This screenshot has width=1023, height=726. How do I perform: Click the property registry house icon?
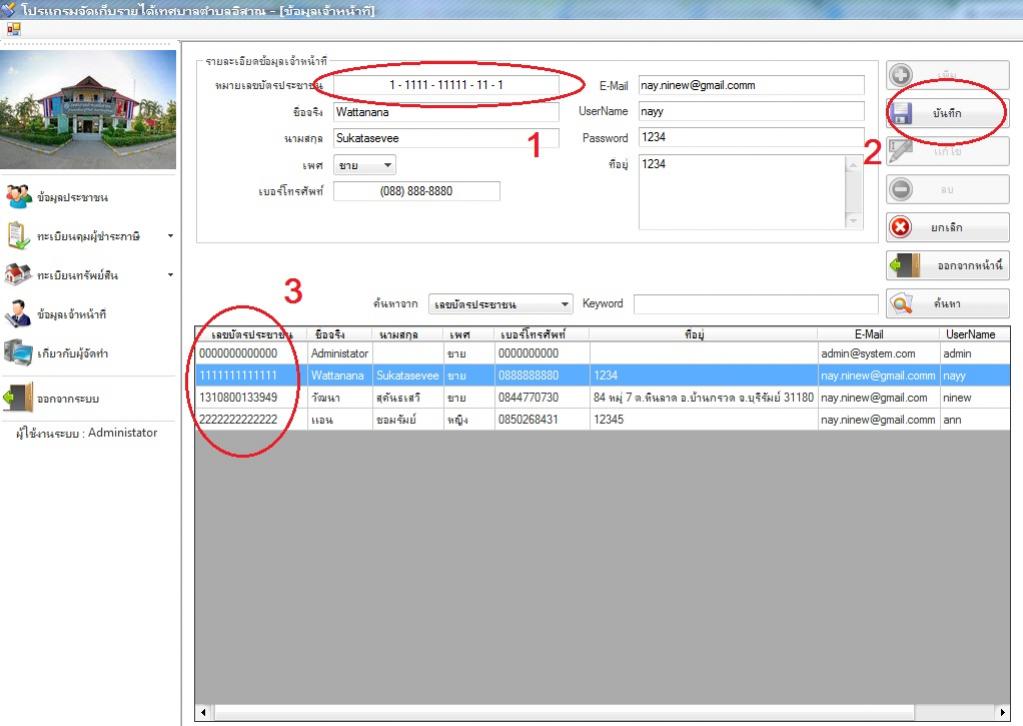pos(20,274)
